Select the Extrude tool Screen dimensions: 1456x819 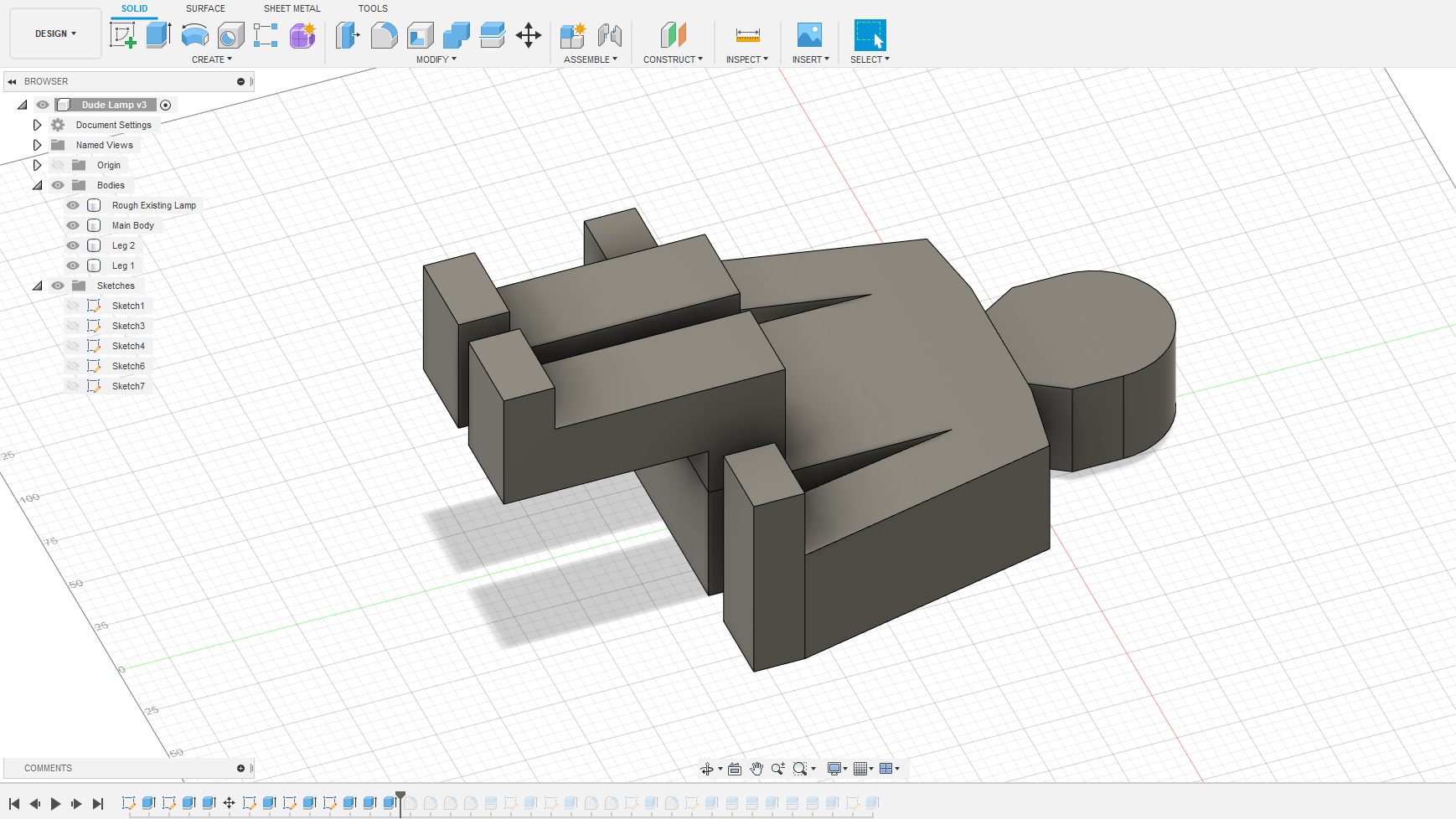point(158,35)
